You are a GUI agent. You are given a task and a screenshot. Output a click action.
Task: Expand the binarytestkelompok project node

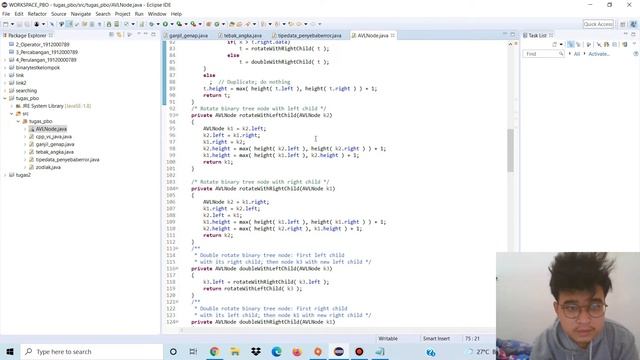coord(5,68)
